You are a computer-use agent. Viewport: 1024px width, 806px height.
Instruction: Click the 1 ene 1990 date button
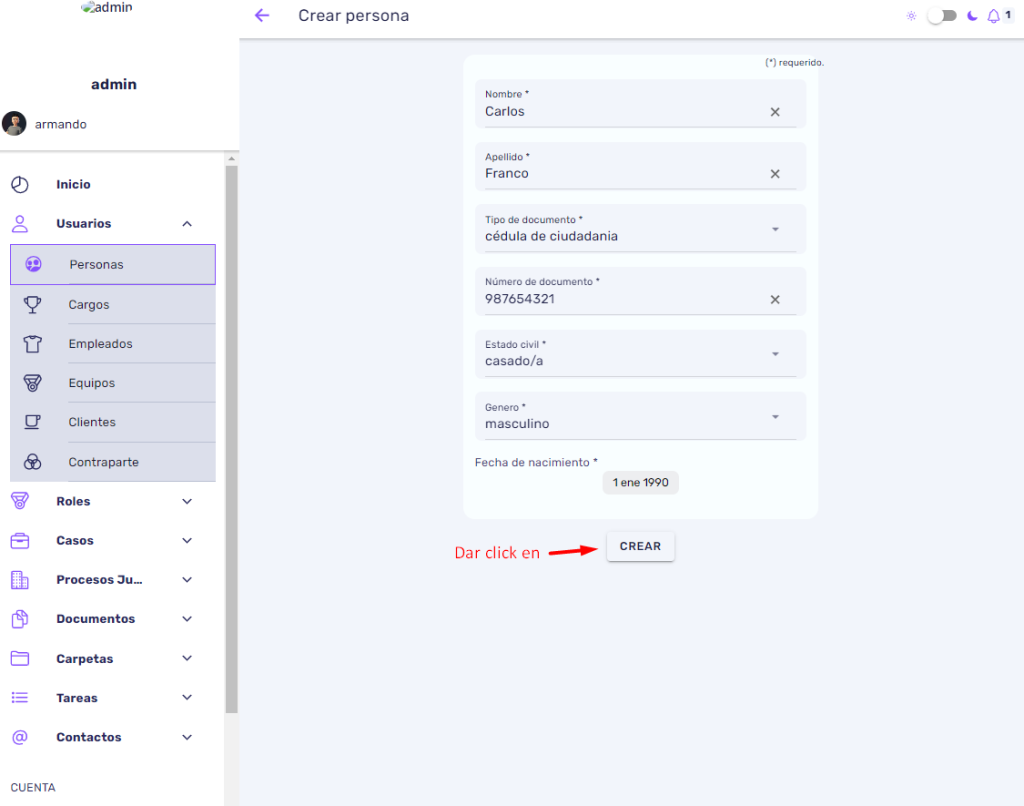(641, 483)
